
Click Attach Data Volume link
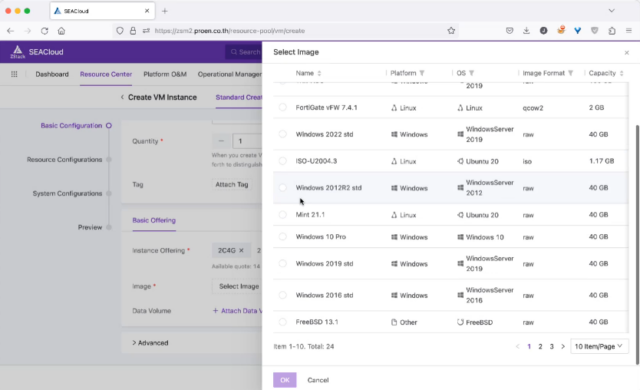237,311
